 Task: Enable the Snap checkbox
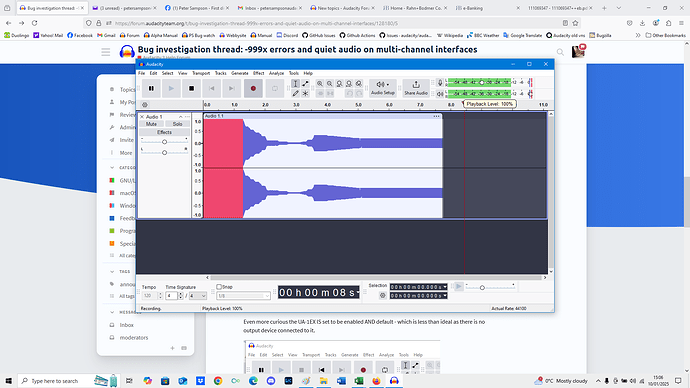tap(219, 286)
